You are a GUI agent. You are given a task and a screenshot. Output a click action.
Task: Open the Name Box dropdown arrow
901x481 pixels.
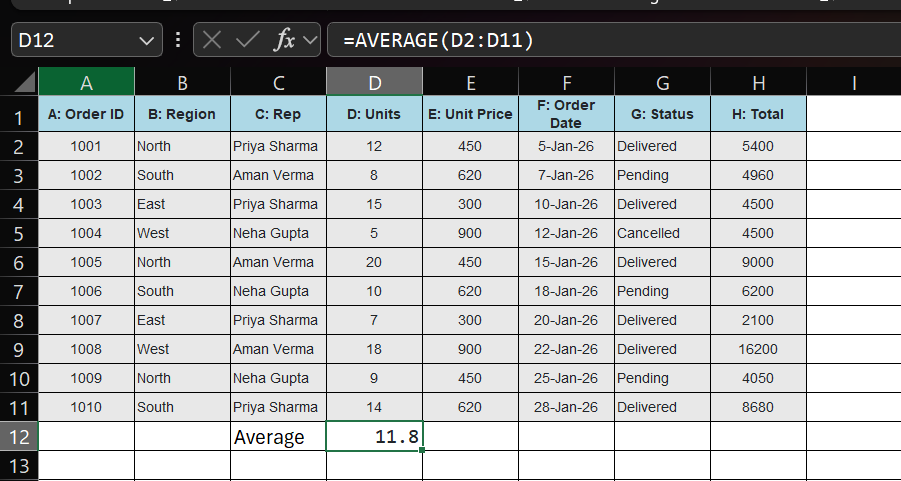pyautogui.click(x=147, y=41)
